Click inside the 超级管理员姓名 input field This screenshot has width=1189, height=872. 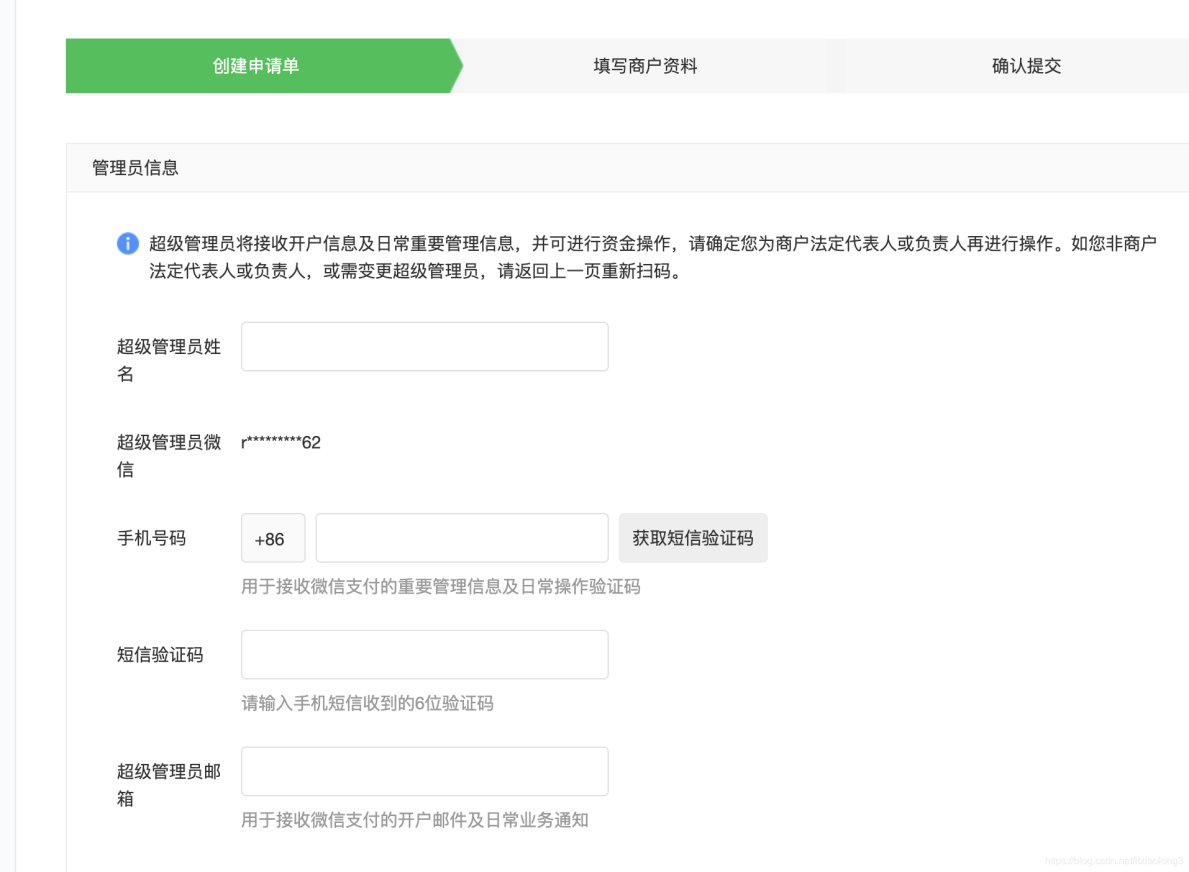tap(424, 345)
